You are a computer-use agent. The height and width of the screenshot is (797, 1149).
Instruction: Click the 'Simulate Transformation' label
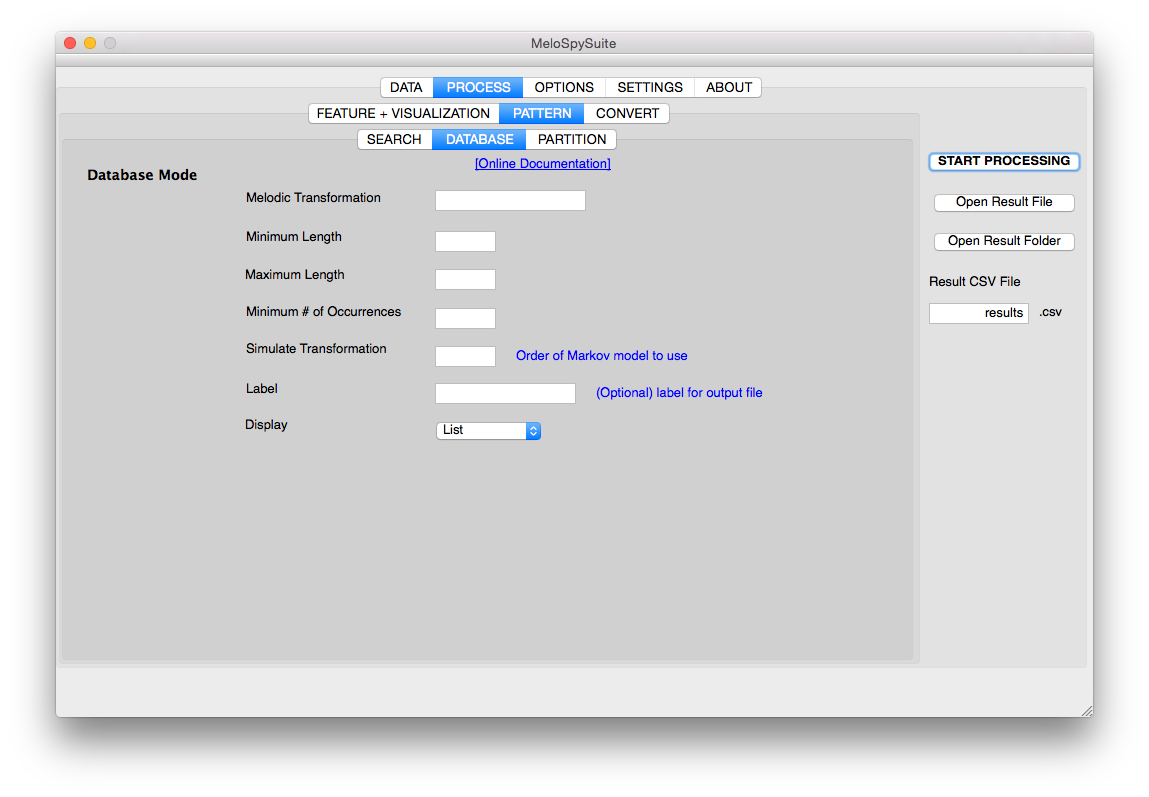click(x=316, y=349)
